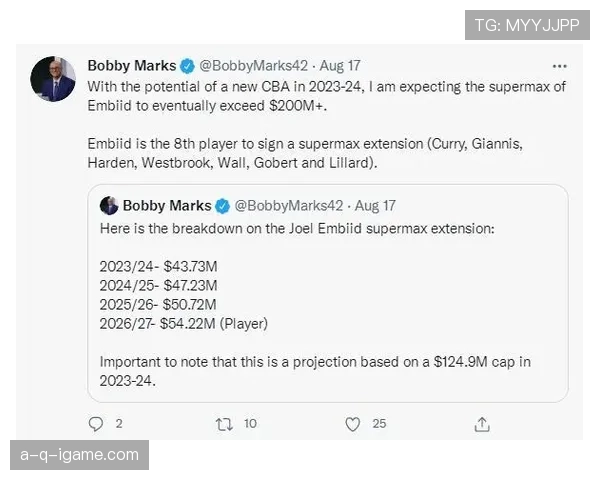Click the TG: MYYJJPP watermark label
The width and height of the screenshot is (600, 480).
pos(527,24)
